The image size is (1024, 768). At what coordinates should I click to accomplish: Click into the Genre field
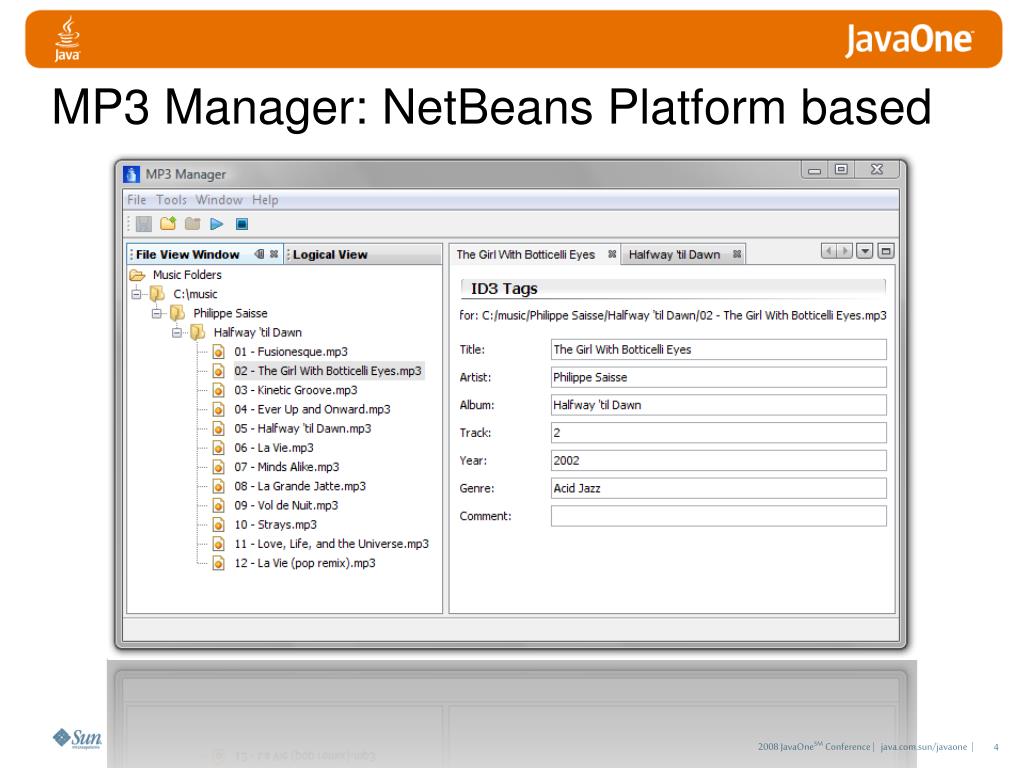point(718,488)
